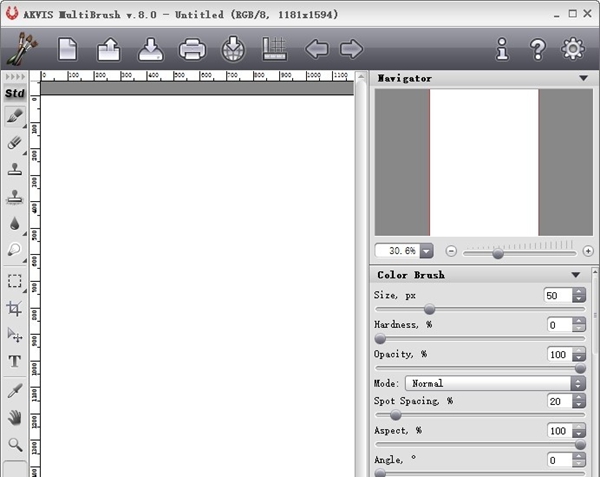
Task: Undo with the left arrow
Action: pos(316,49)
